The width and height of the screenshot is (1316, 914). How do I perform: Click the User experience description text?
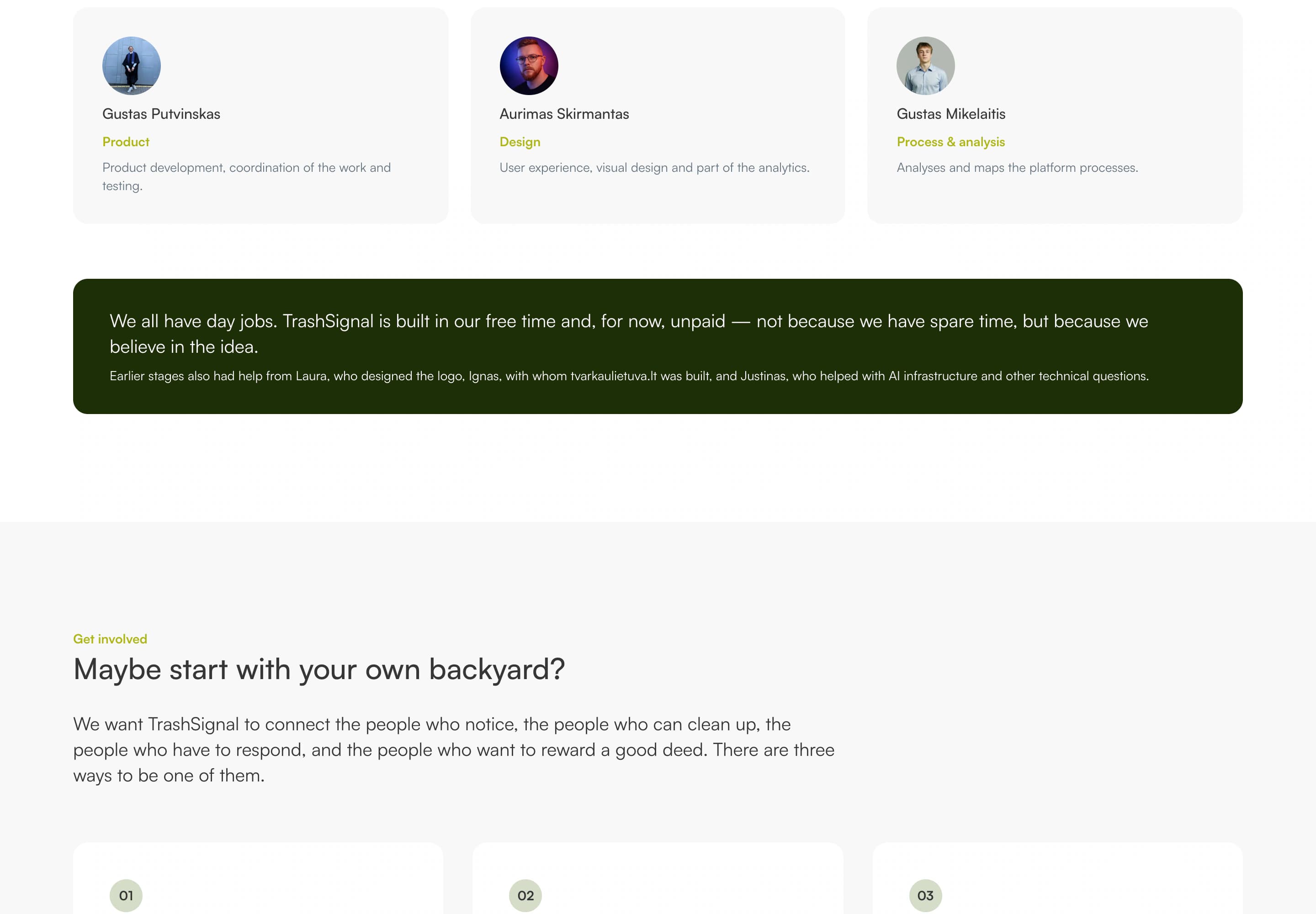tap(654, 168)
